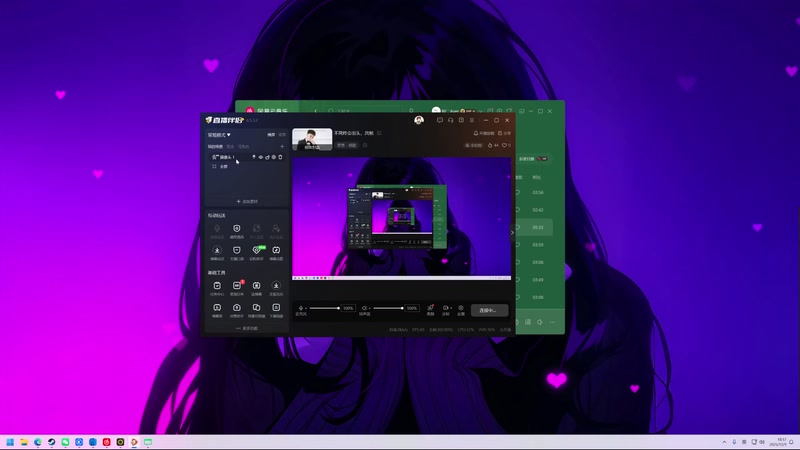Switch to 竖屏 portrait orientation
The height and width of the screenshot is (450, 800).
click(x=282, y=135)
